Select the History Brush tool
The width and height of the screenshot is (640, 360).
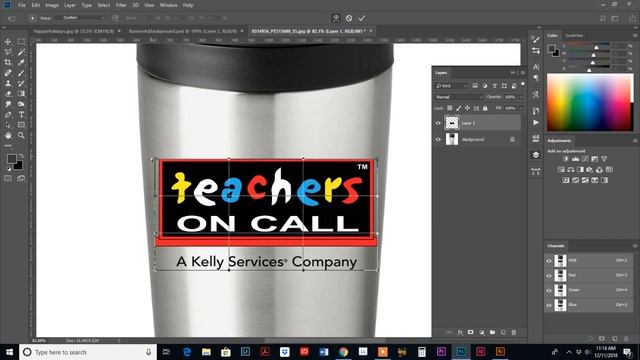21,83
